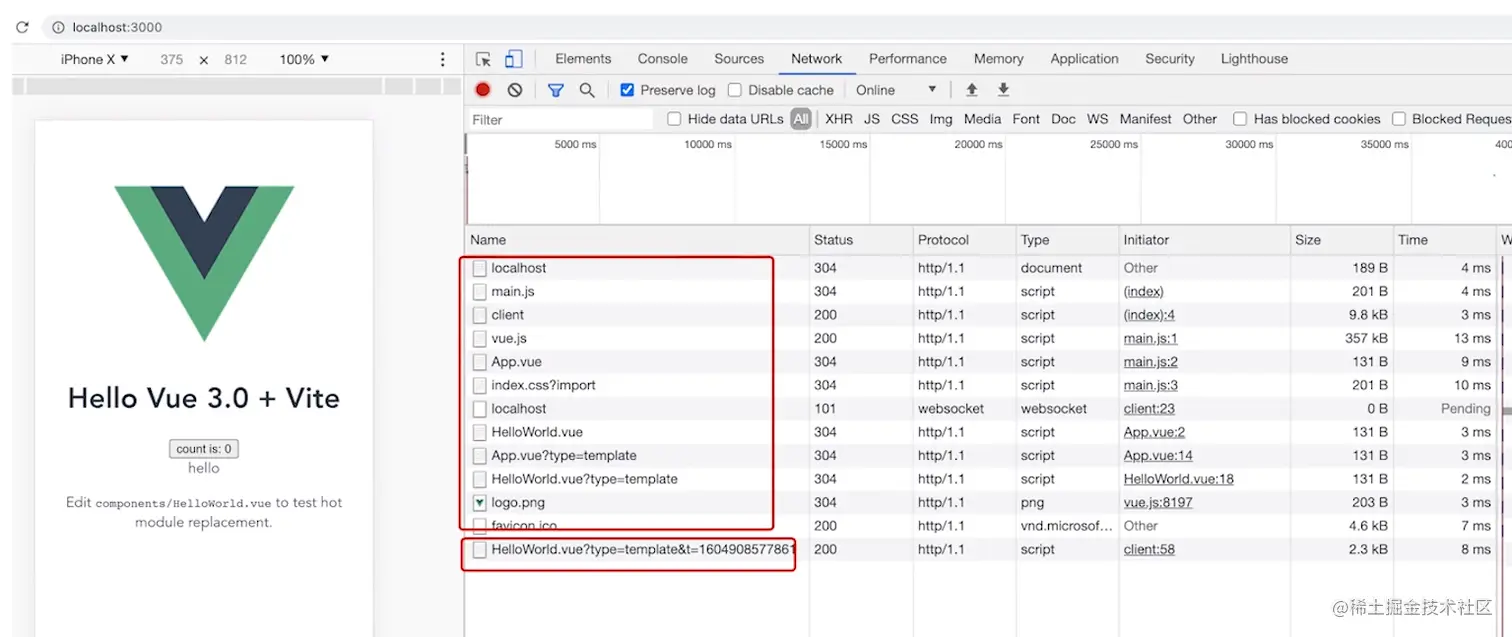Clear the network log

515,90
